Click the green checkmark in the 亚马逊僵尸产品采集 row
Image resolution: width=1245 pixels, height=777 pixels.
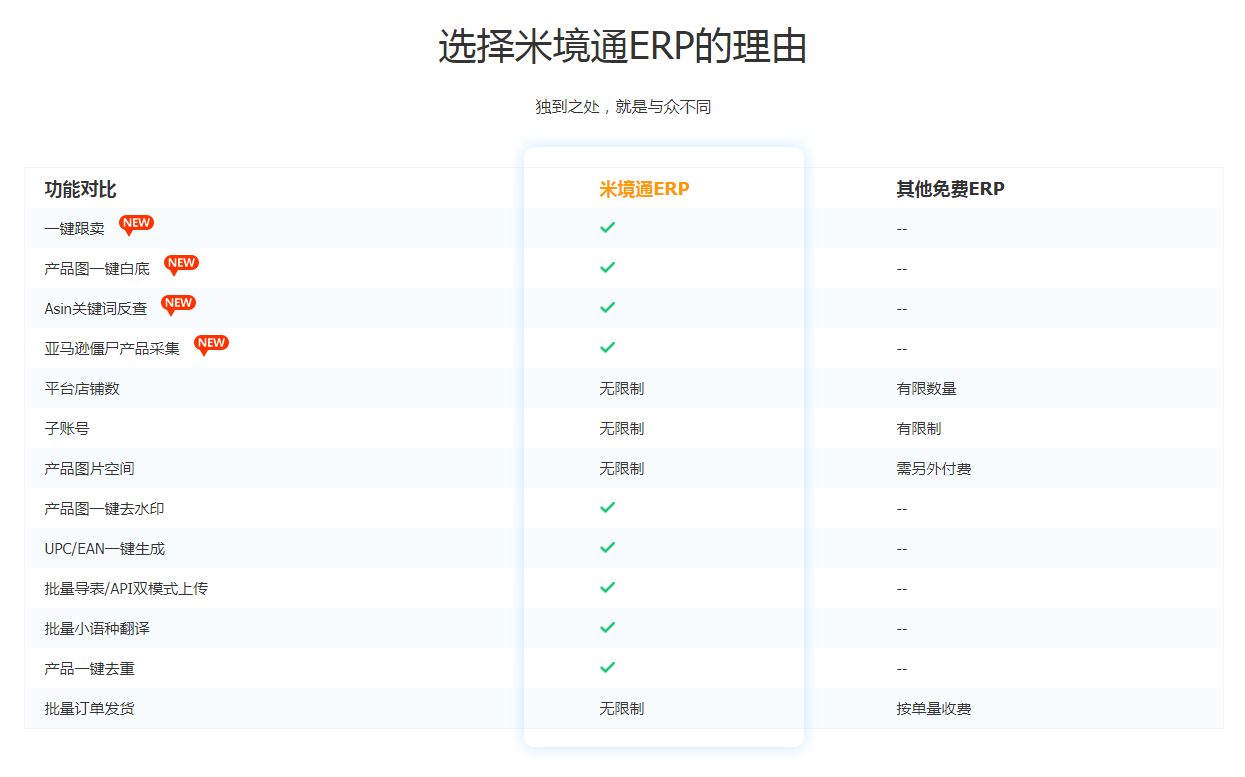607,347
